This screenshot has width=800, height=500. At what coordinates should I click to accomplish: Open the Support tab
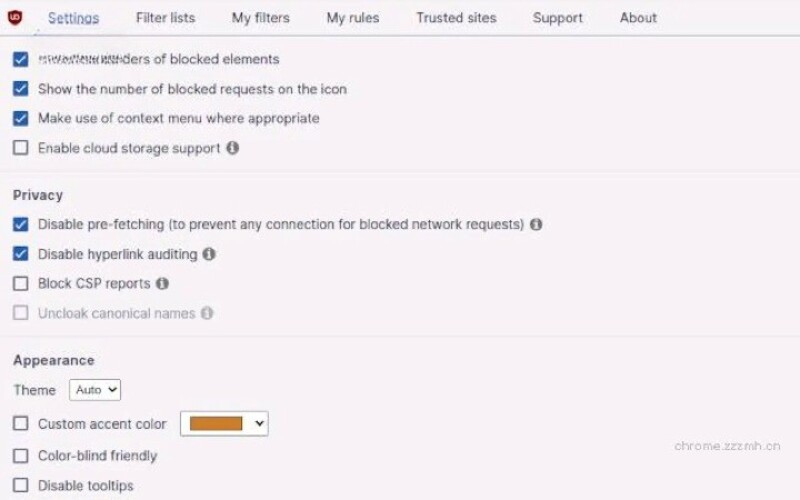[558, 18]
